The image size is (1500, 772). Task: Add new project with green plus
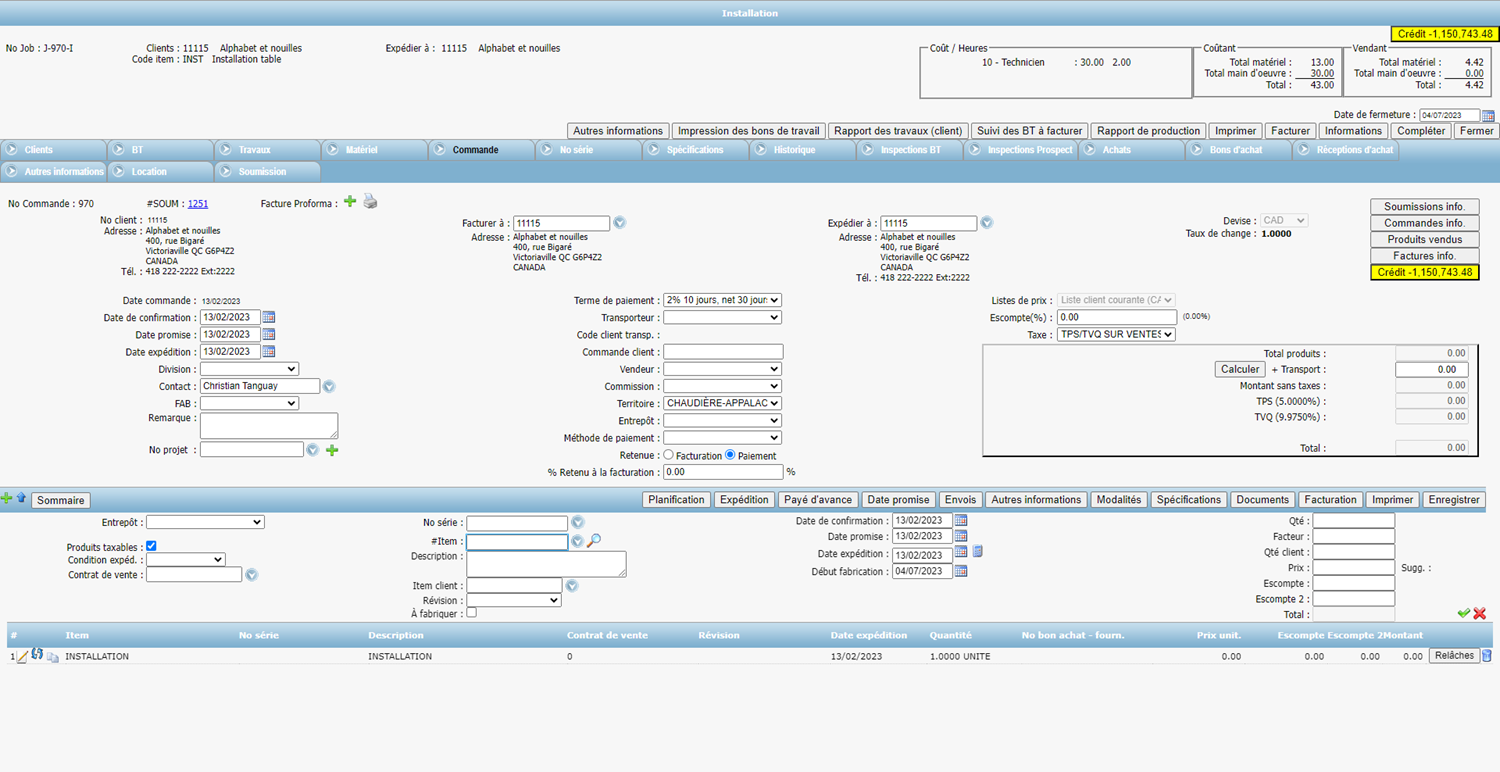[332, 450]
